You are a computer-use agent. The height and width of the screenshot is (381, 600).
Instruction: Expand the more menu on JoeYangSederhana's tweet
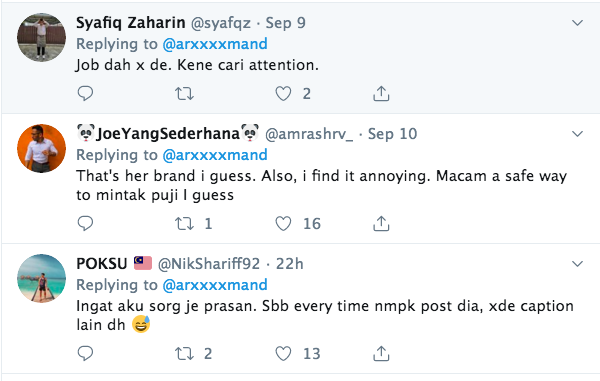coord(577,134)
